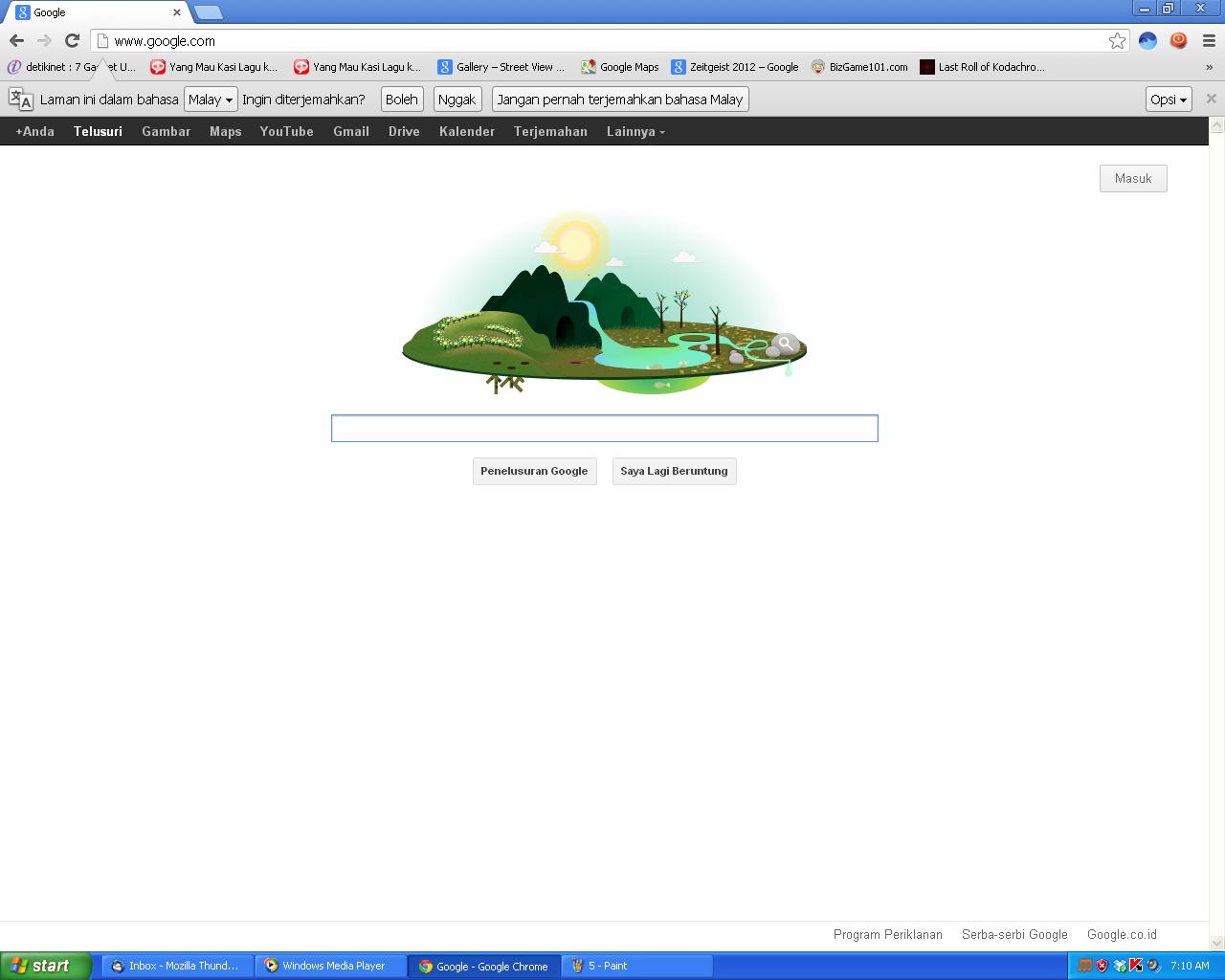
Task: Open the Serba-serbi Google link
Action: click(x=1014, y=934)
